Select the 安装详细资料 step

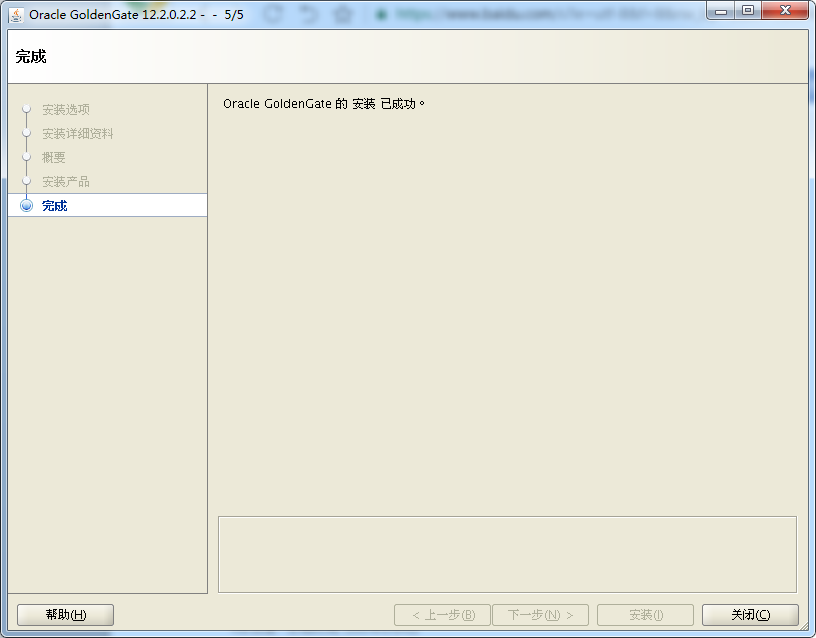(x=78, y=134)
